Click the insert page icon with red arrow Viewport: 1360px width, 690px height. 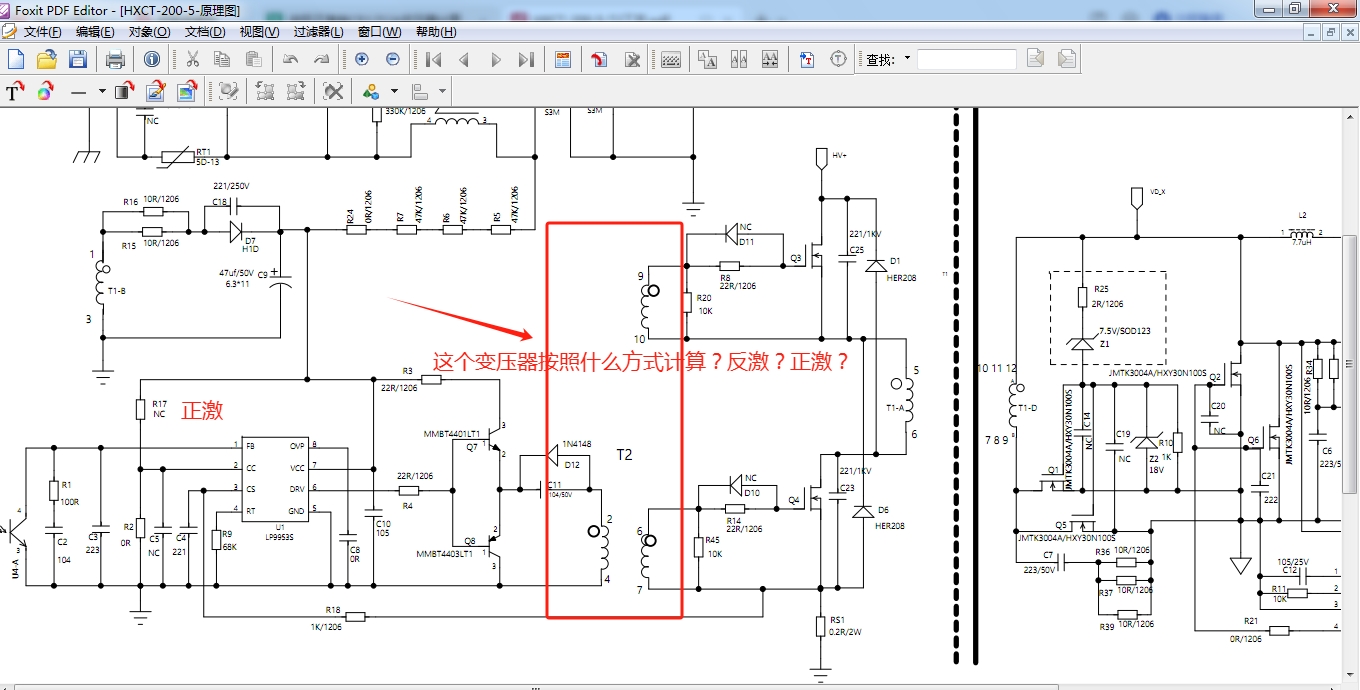click(x=600, y=60)
